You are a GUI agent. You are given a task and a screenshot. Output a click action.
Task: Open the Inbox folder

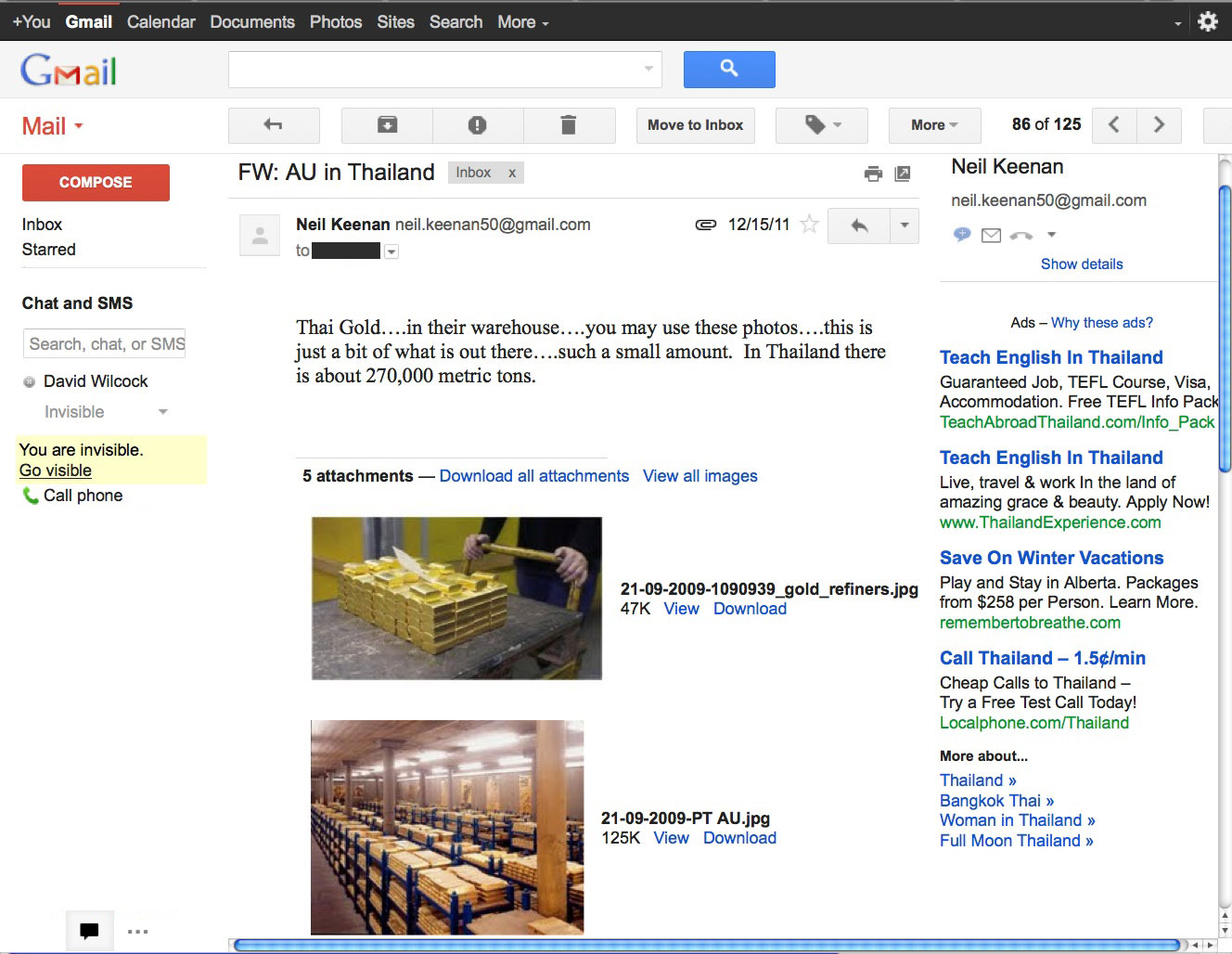(x=42, y=225)
